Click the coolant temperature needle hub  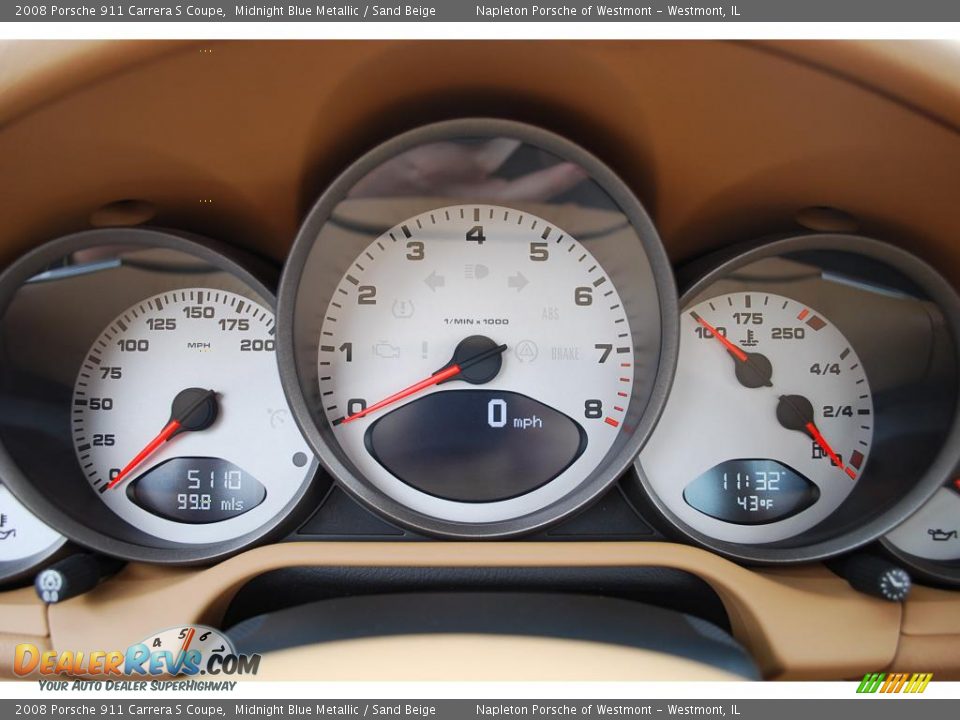coord(754,370)
